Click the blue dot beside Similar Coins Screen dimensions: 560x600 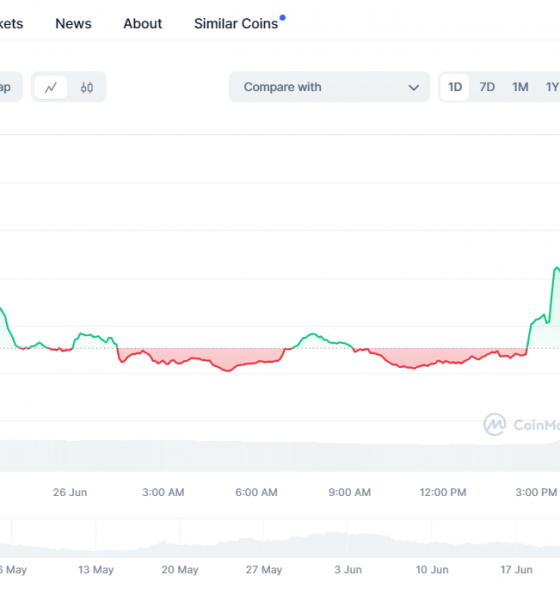282,17
